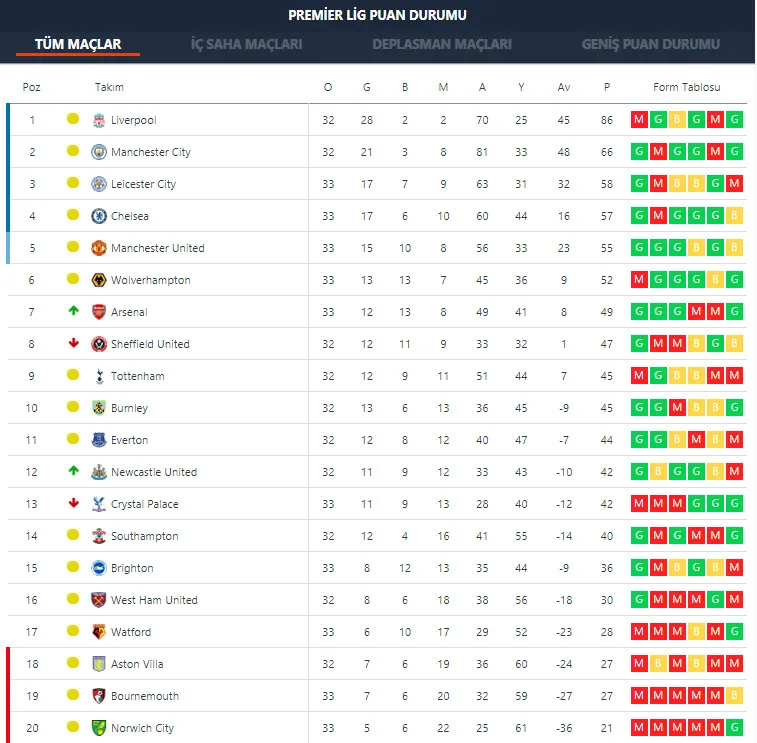This screenshot has width=757, height=743.
Task: Click the Liverpool club crest icon
Action: coord(99,120)
